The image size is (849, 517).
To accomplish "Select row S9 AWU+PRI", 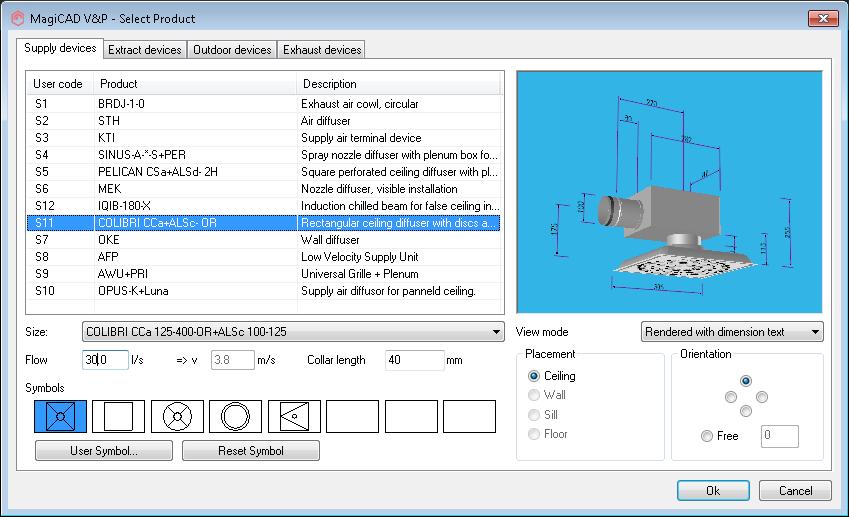I will (264, 274).
